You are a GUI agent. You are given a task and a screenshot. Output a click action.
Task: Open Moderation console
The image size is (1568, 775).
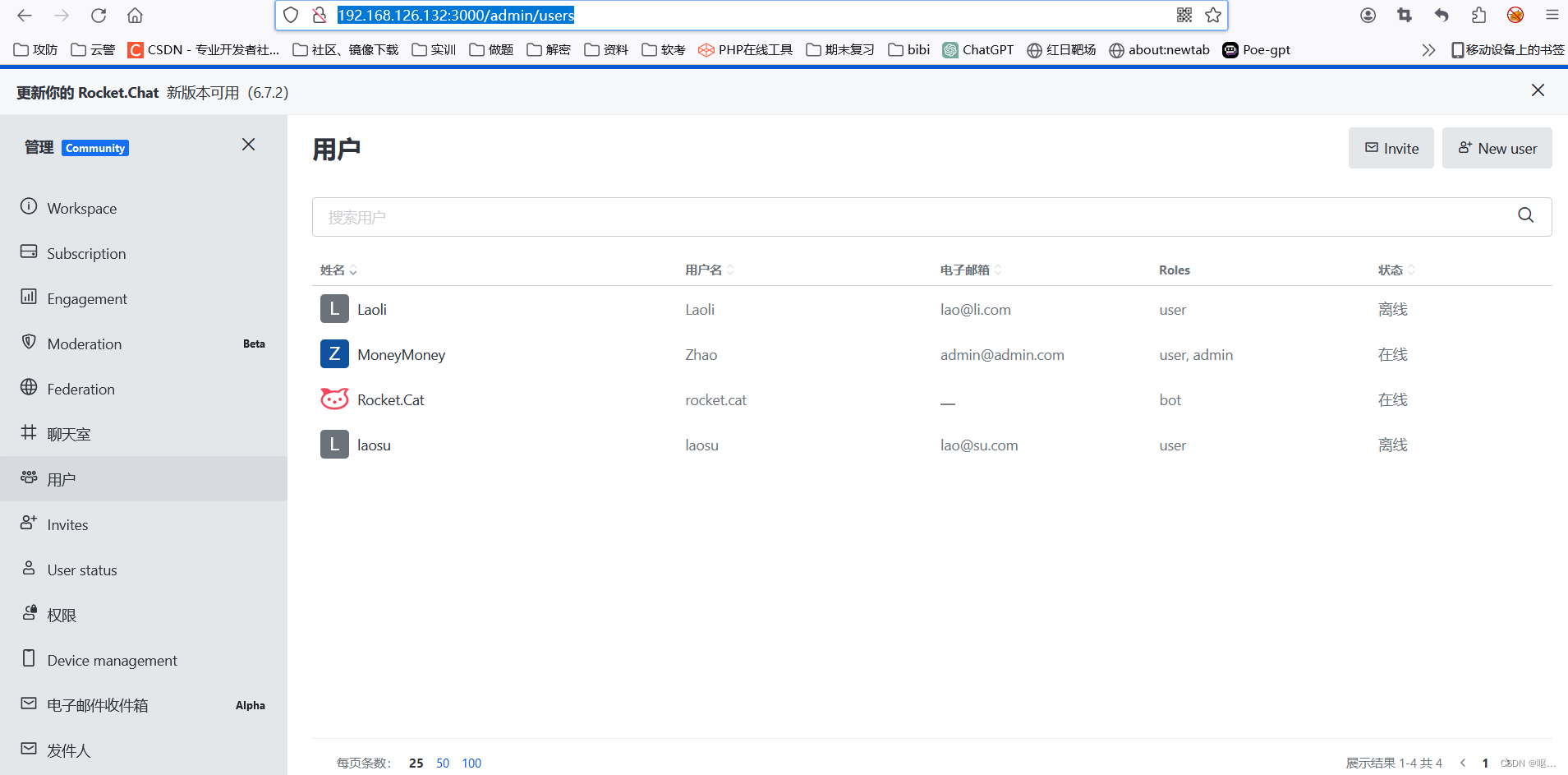[x=144, y=344]
